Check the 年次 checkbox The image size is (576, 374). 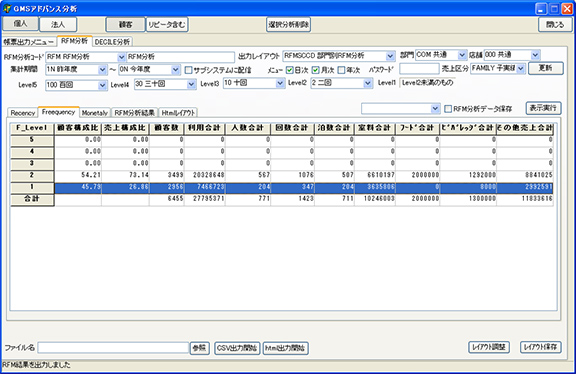click(x=341, y=69)
